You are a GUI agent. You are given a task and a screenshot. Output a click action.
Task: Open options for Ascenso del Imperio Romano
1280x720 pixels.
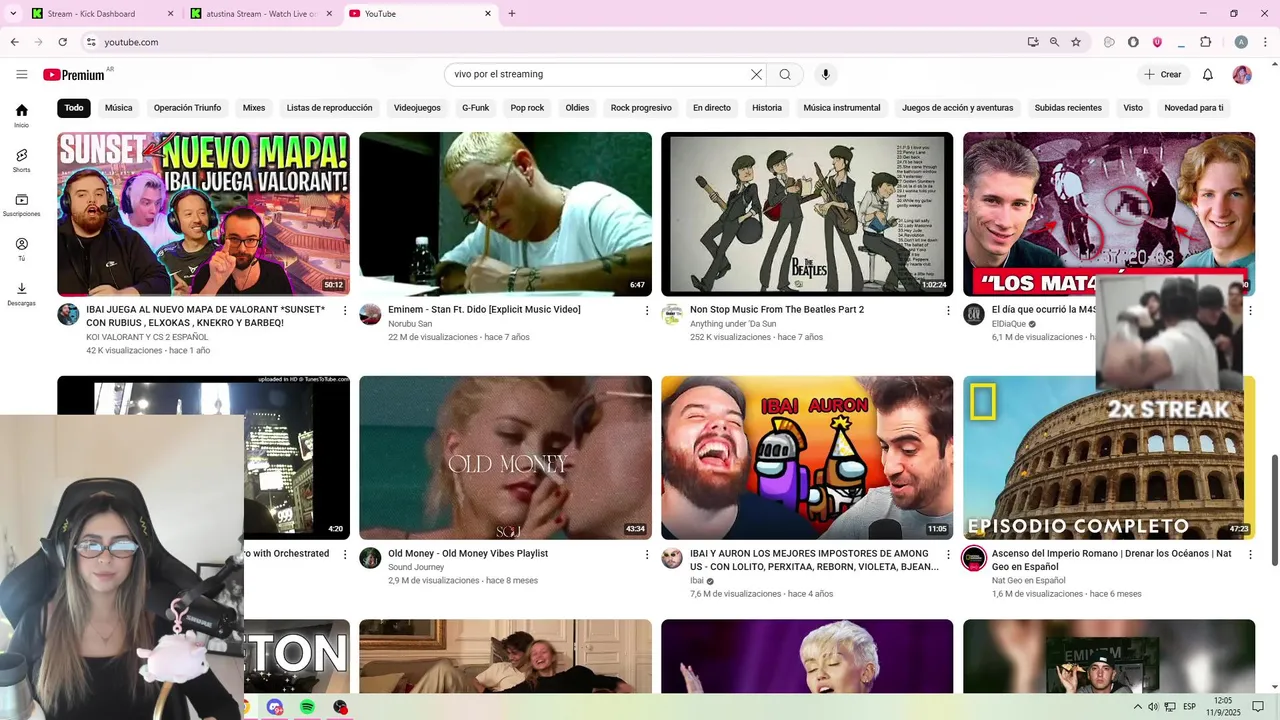tap(1250, 555)
